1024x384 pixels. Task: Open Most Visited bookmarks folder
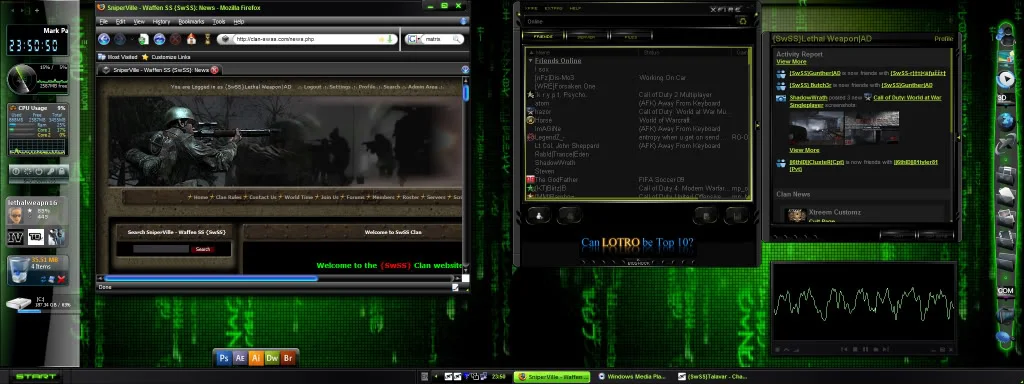click(x=118, y=57)
